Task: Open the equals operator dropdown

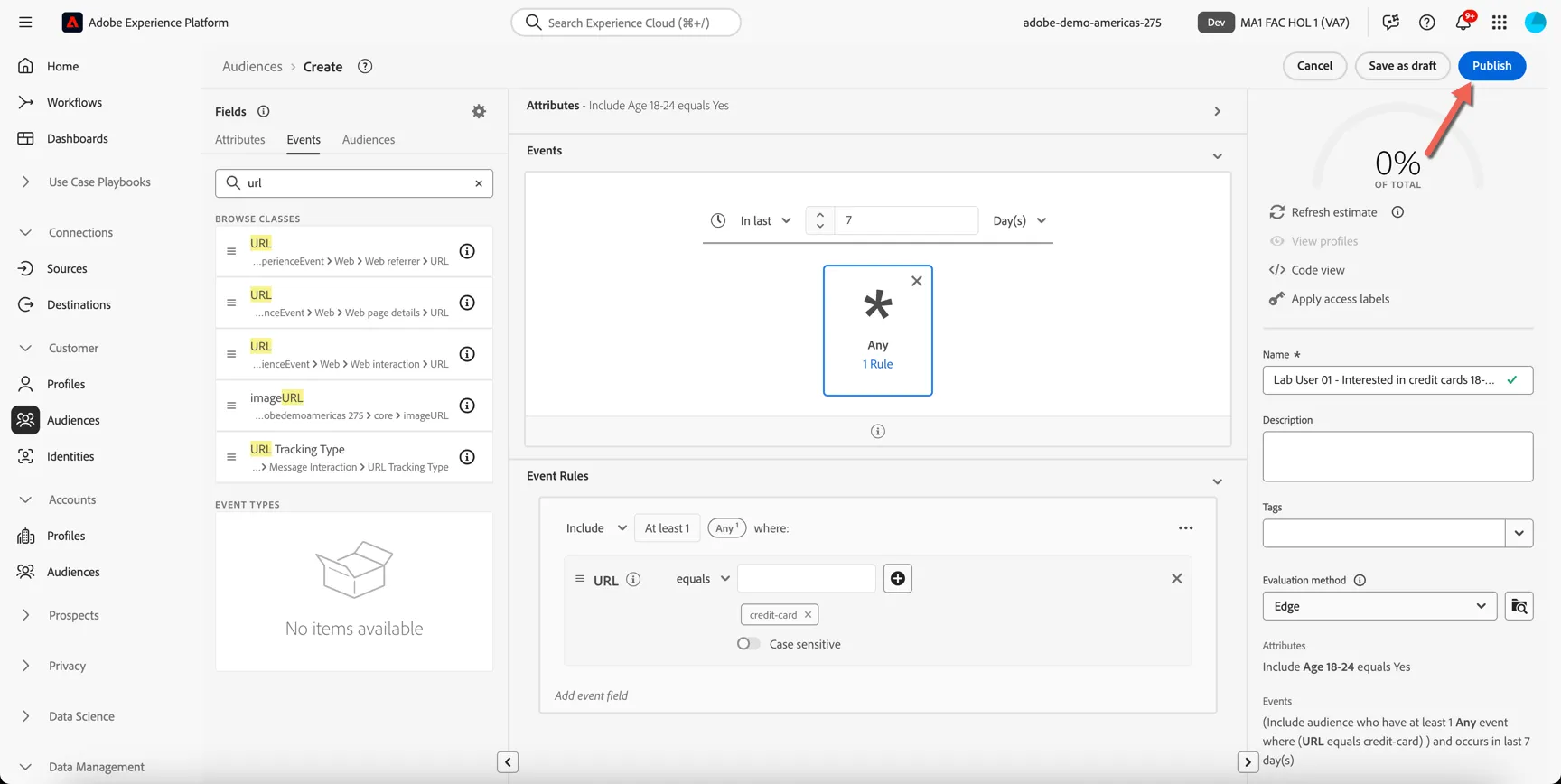Action: pos(703,579)
